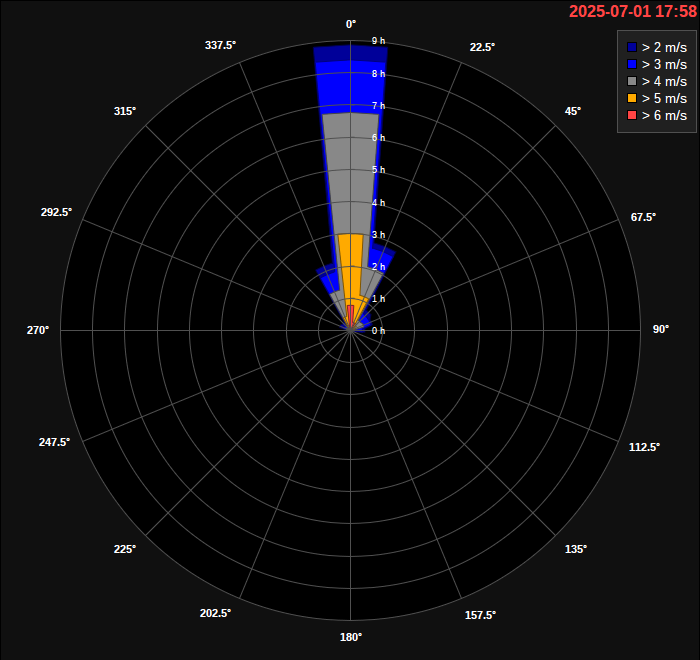Click the '4 h' radial axis label
The height and width of the screenshot is (660, 700).
coord(379,203)
